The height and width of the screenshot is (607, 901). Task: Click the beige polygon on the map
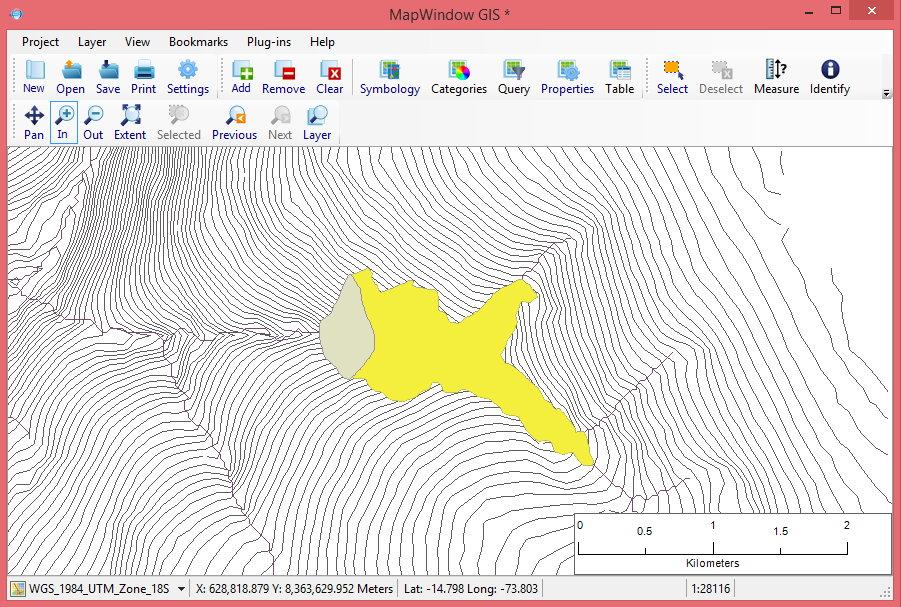tap(347, 333)
